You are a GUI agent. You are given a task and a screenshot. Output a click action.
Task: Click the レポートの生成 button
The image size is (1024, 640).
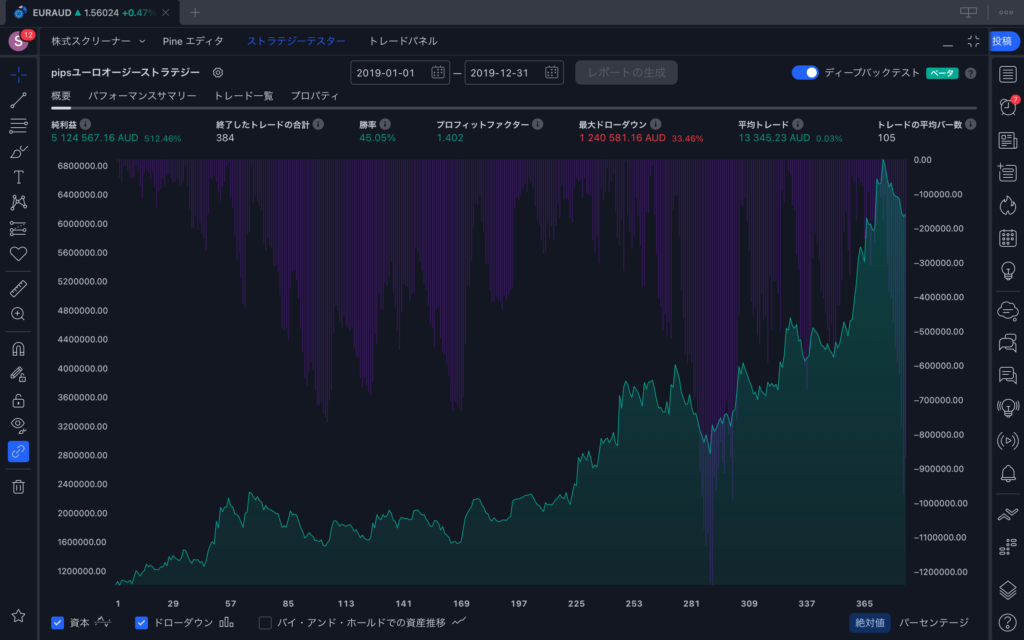(626, 72)
